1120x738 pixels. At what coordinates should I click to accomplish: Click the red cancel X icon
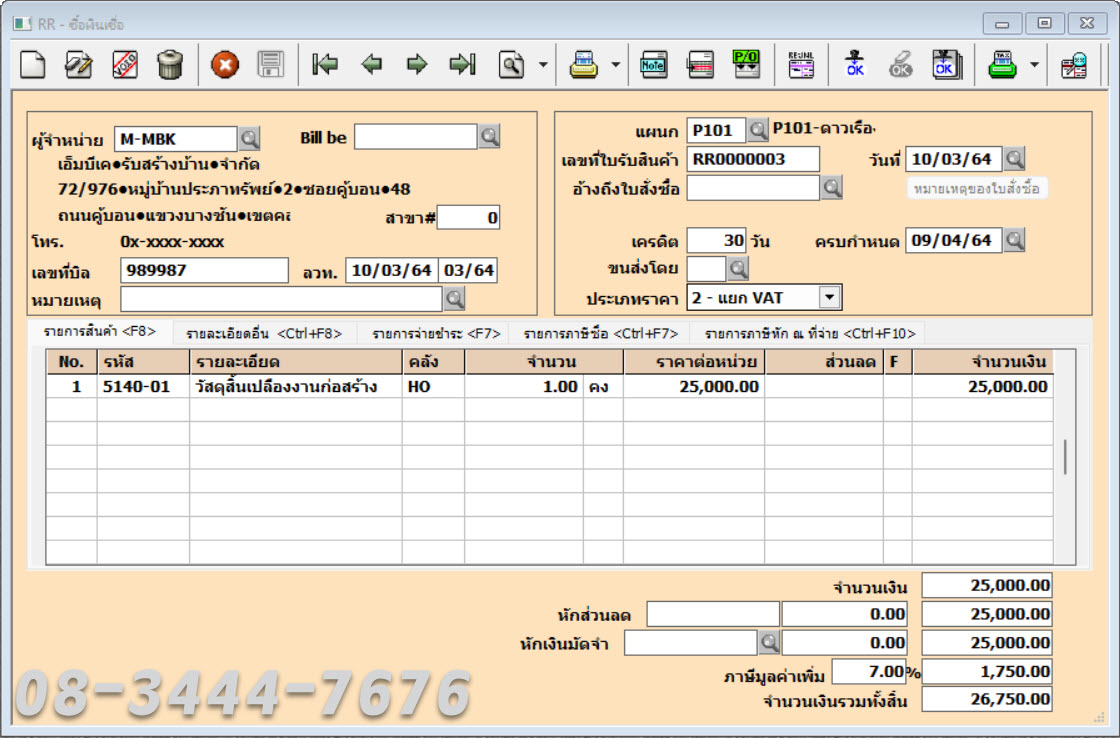[225, 65]
